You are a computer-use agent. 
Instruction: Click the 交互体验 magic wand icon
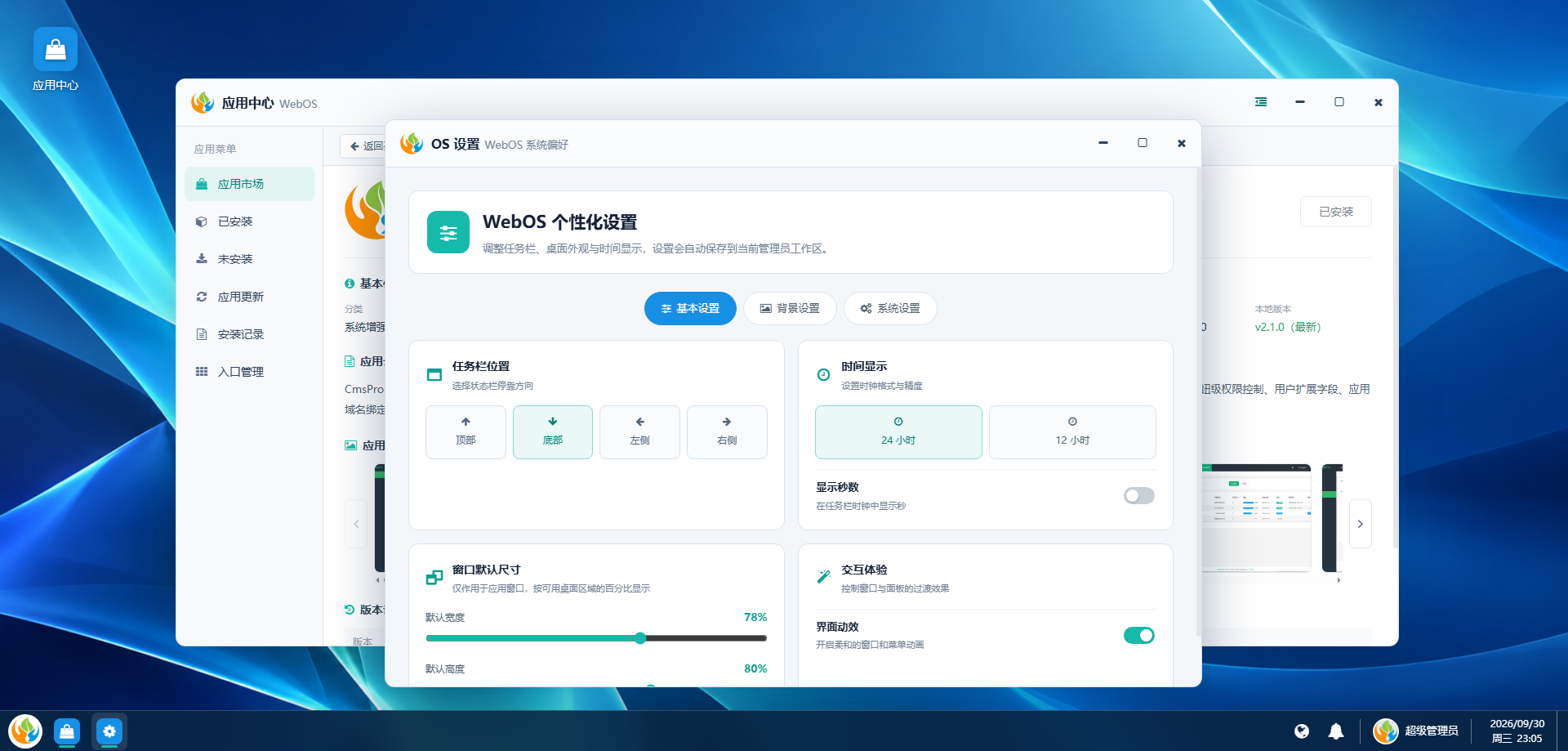(x=823, y=577)
